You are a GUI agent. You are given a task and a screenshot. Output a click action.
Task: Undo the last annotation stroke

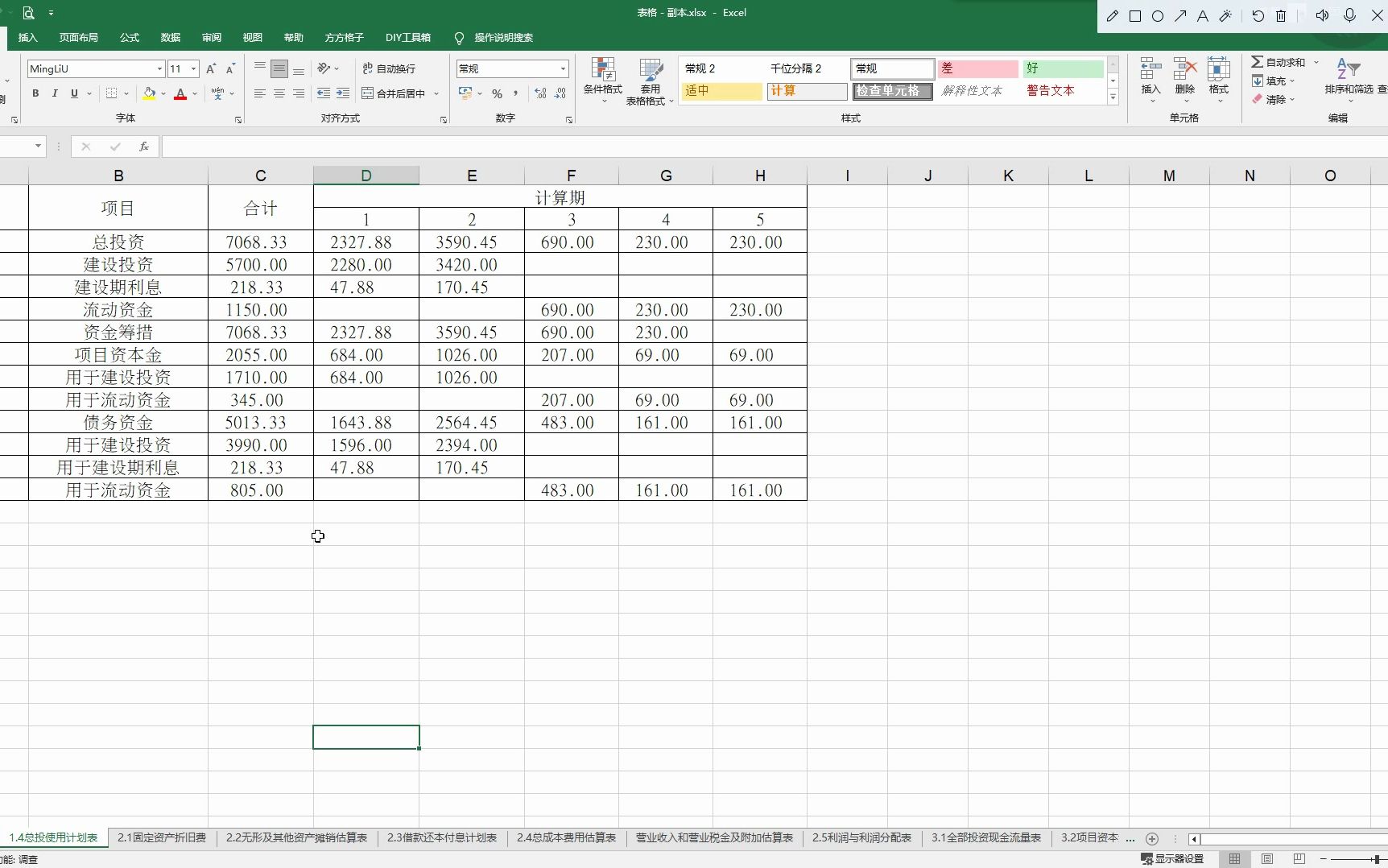pos(1258,16)
